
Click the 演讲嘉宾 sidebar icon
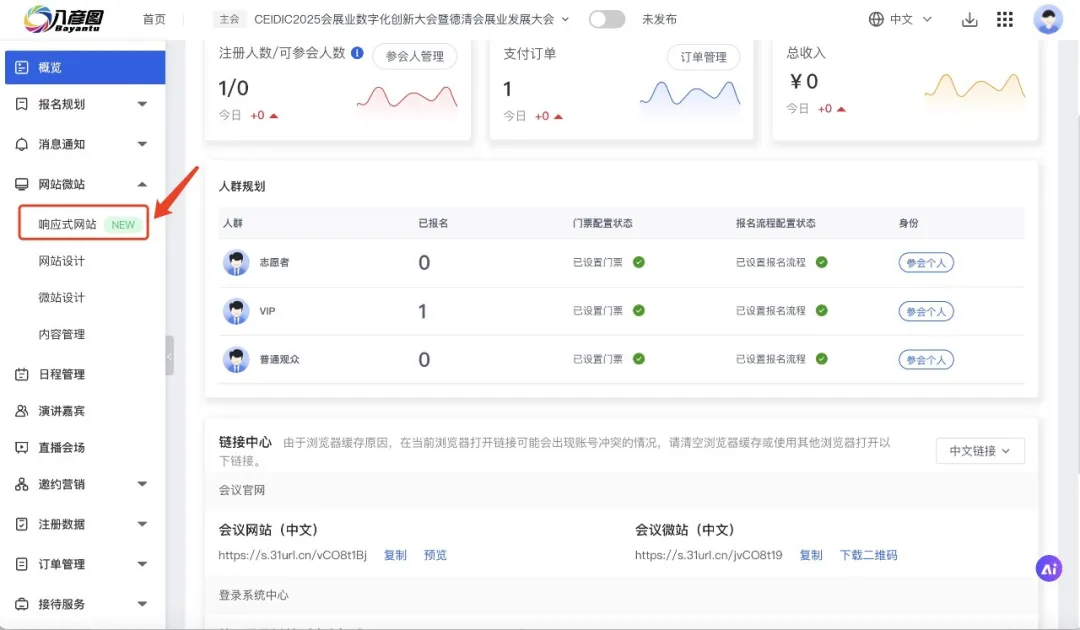coord(22,411)
